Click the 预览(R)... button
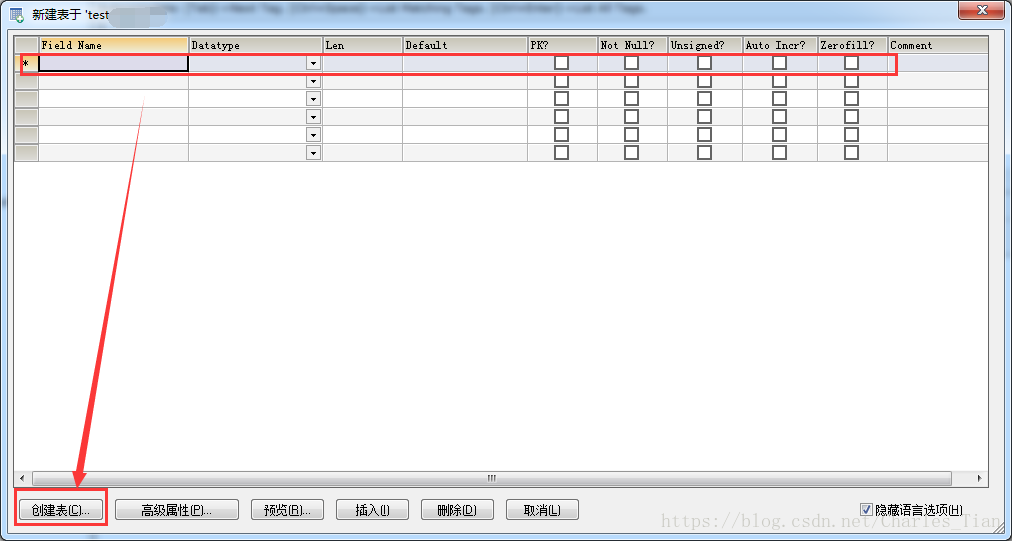This screenshot has width=1012, height=541. pyautogui.click(x=287, y=509)
